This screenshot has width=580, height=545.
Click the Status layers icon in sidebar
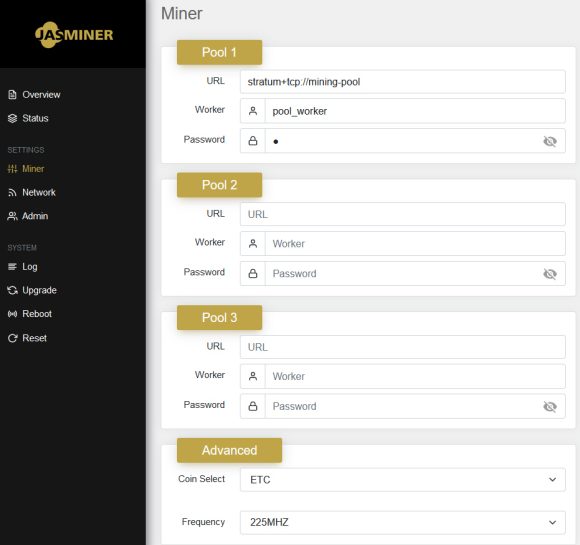(x=12, y=118)
